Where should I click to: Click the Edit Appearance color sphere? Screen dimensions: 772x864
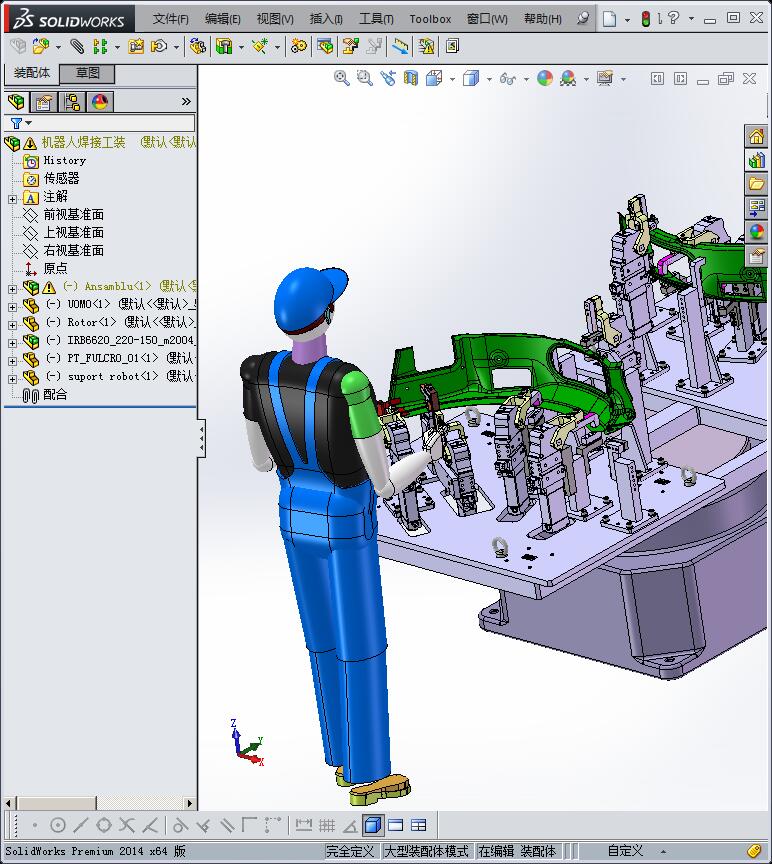coord(545,78)
